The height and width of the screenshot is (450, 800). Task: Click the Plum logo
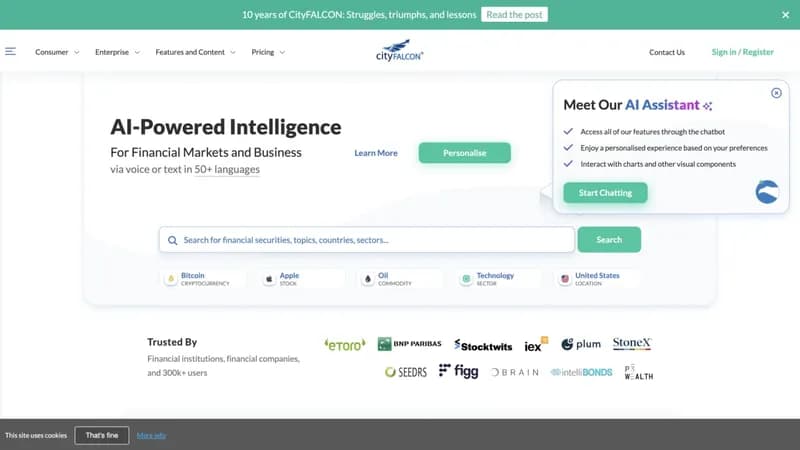tap(581, 344)
